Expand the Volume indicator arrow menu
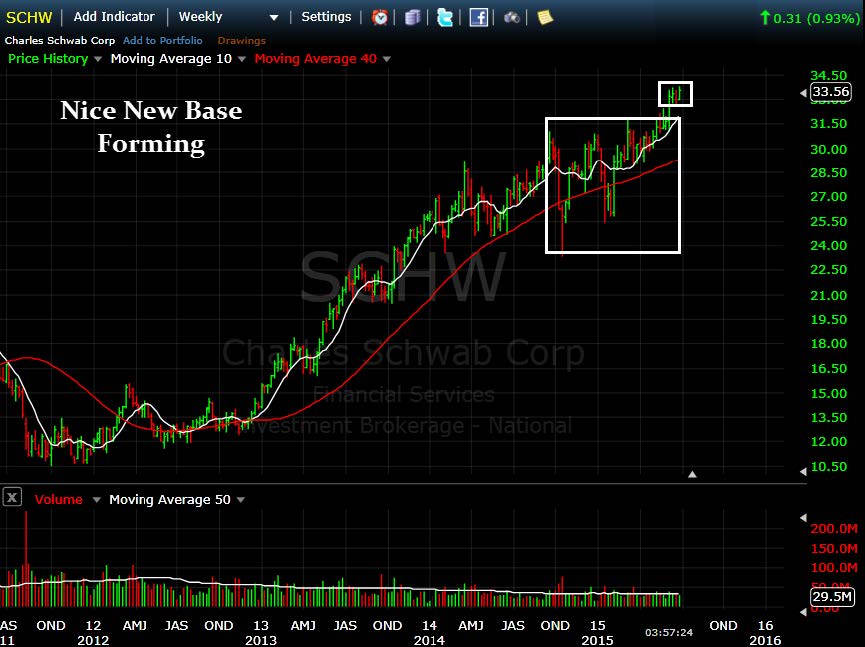This screenshot has width=865, height=647. click(x=97, y=500)
